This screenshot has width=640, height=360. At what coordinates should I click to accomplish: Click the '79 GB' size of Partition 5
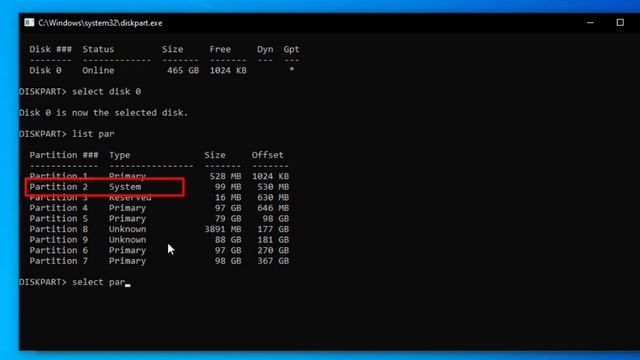pos(228,219)
